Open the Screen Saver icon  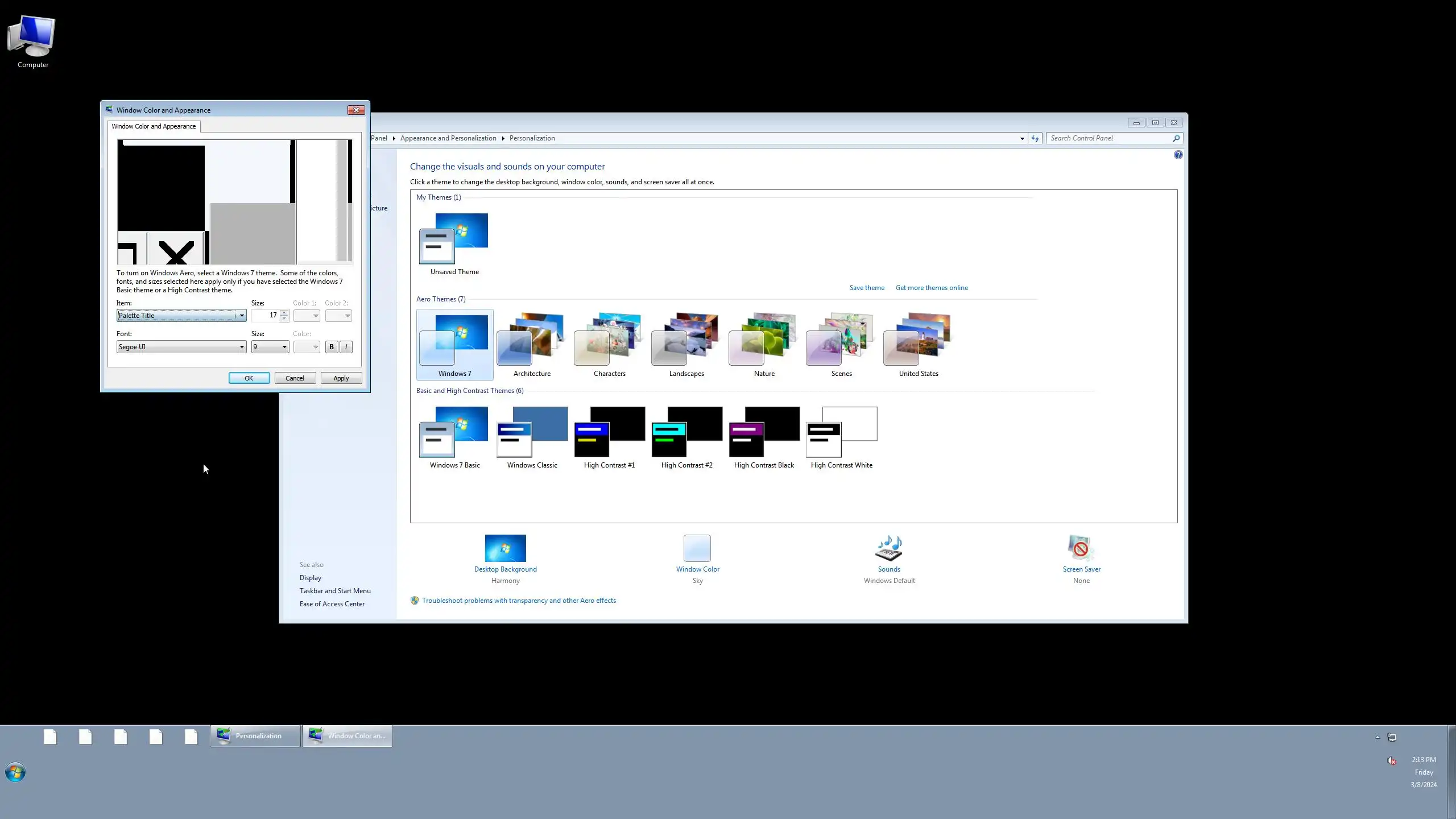tap(1081, 548)
